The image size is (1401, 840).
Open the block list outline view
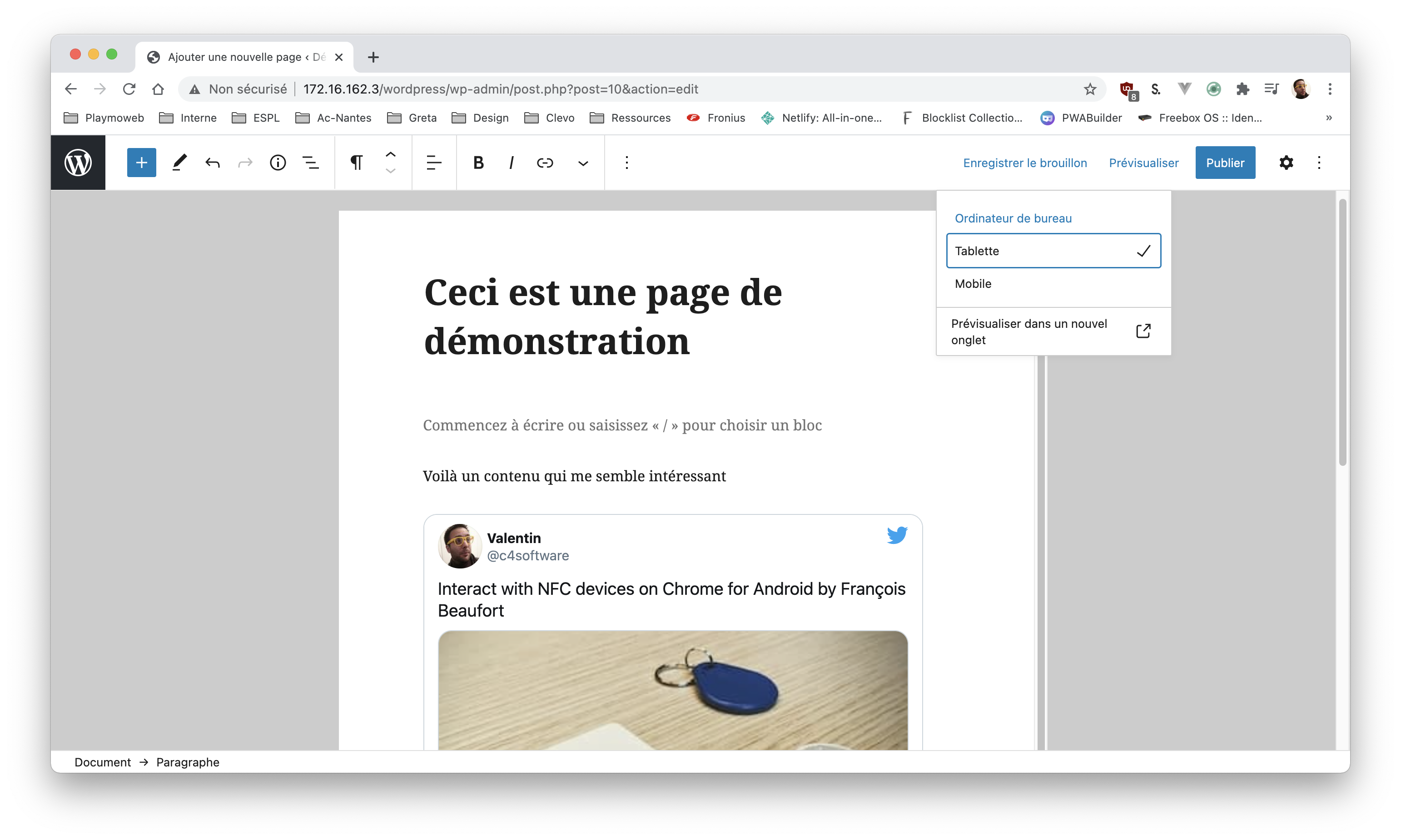pyautogui.click(x=310, y=163)
